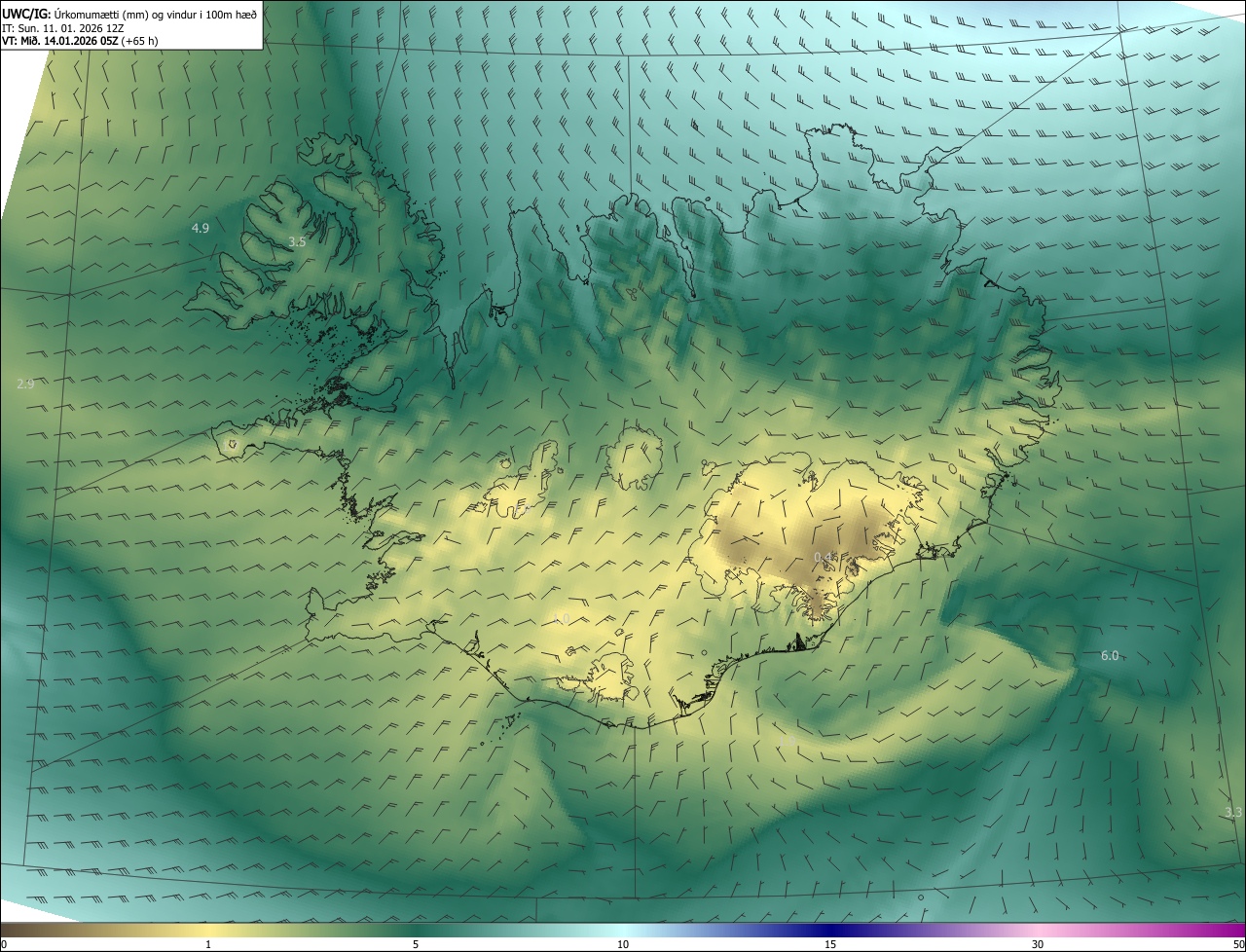
Task: Click the 2.9 value at the western edge
Action: tap(25, 384)
